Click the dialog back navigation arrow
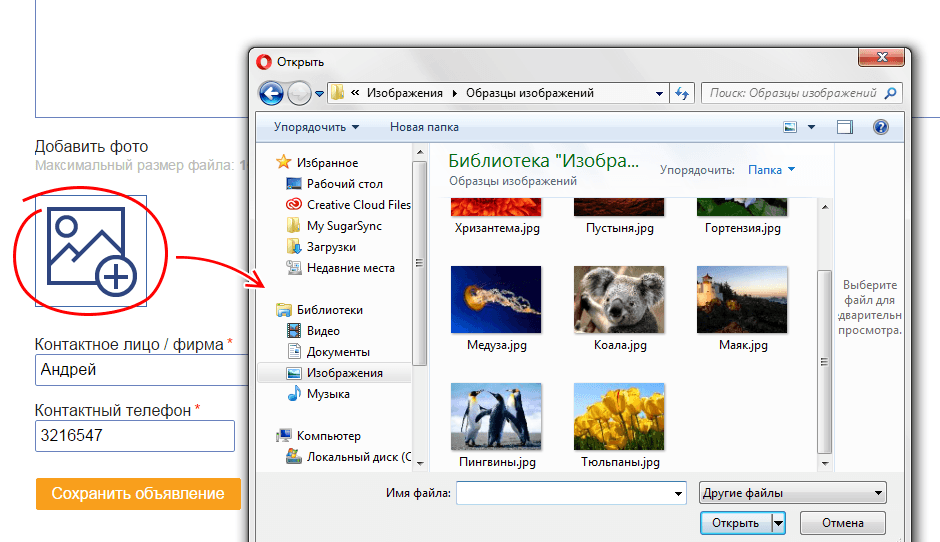This screenshot has width=940, height=542. (271, 93)
